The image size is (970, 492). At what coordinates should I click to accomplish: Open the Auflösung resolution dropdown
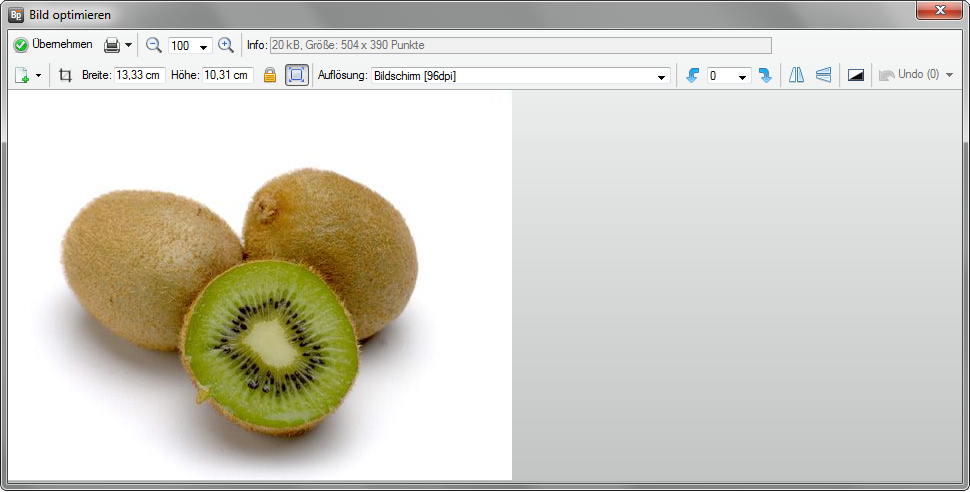tap(662, 76)
